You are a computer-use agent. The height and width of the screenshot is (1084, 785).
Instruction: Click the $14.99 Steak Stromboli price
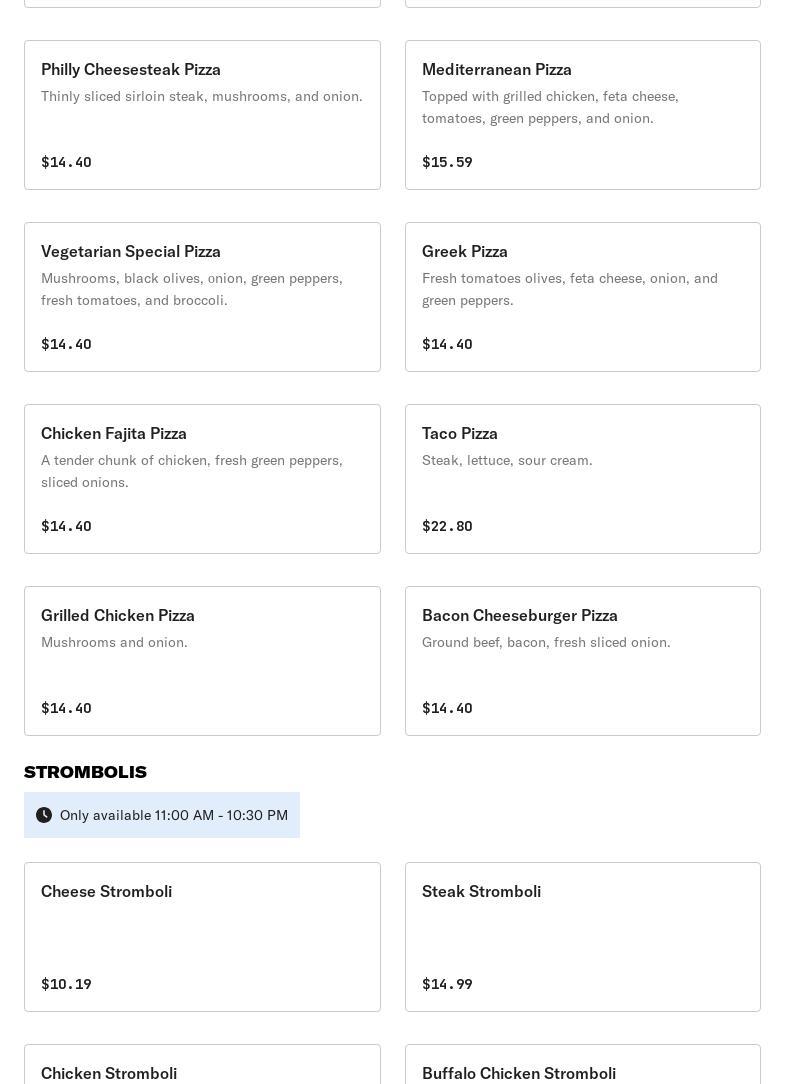pyautogui.click(x=447, y=984)
